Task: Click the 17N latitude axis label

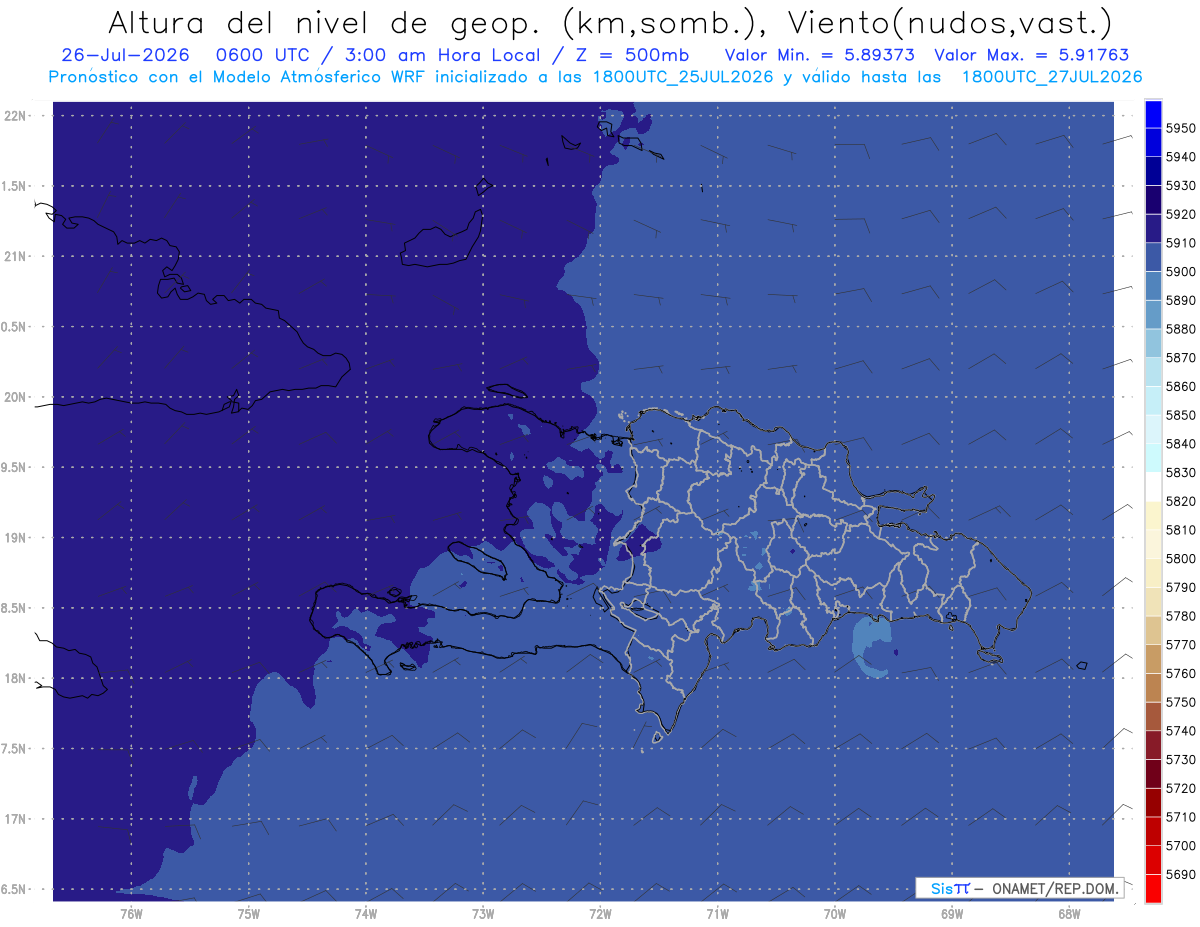Action: point(15,819)
